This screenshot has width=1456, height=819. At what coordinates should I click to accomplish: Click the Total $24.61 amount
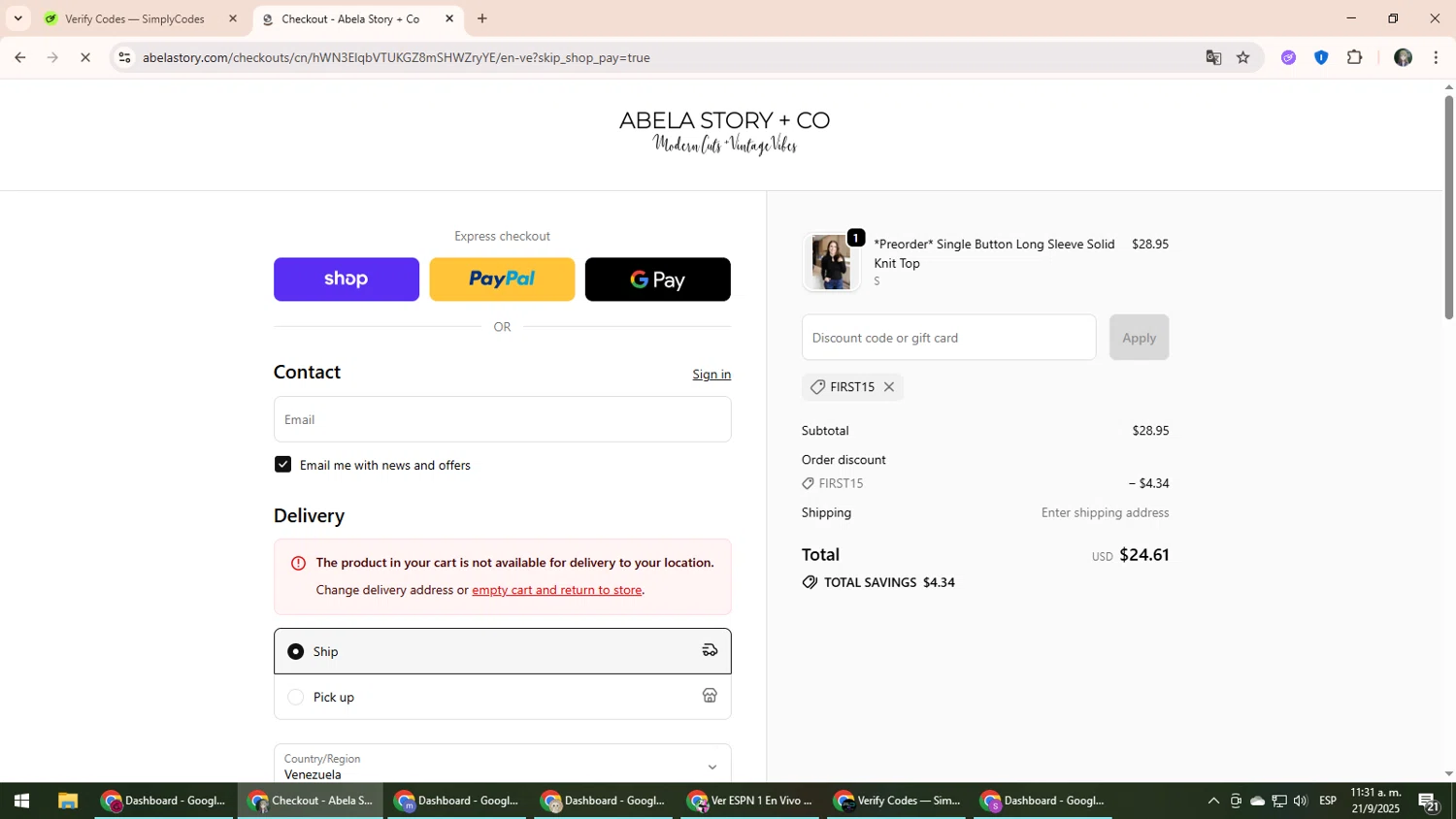pyautogui.click(x=1143, y=555)
